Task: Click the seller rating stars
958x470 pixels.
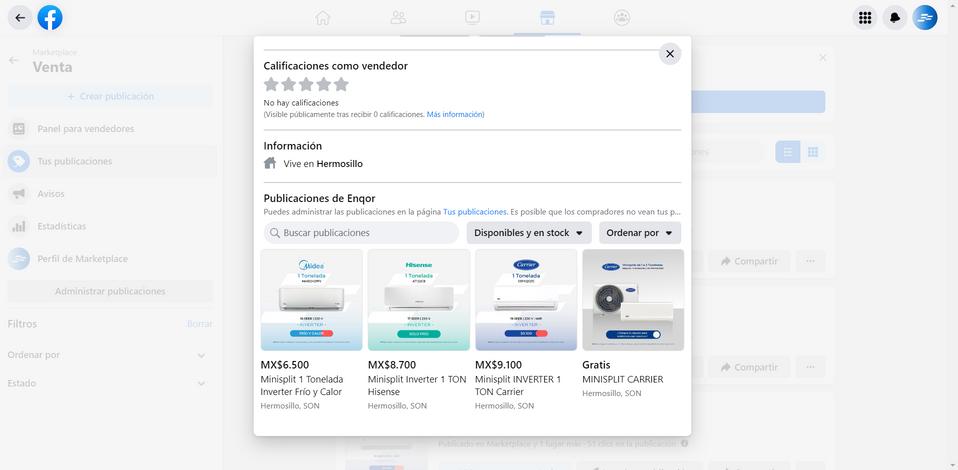Action: point(306,84)
